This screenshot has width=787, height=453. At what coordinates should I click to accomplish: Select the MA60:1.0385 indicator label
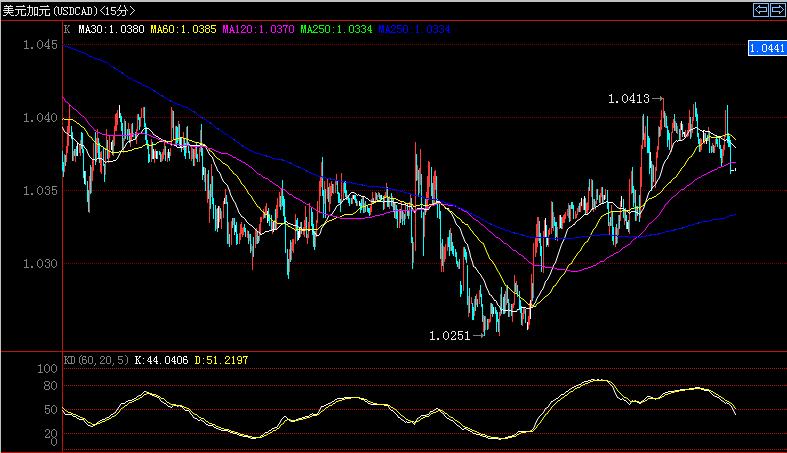pyautogui.click(x=183, y=29)
